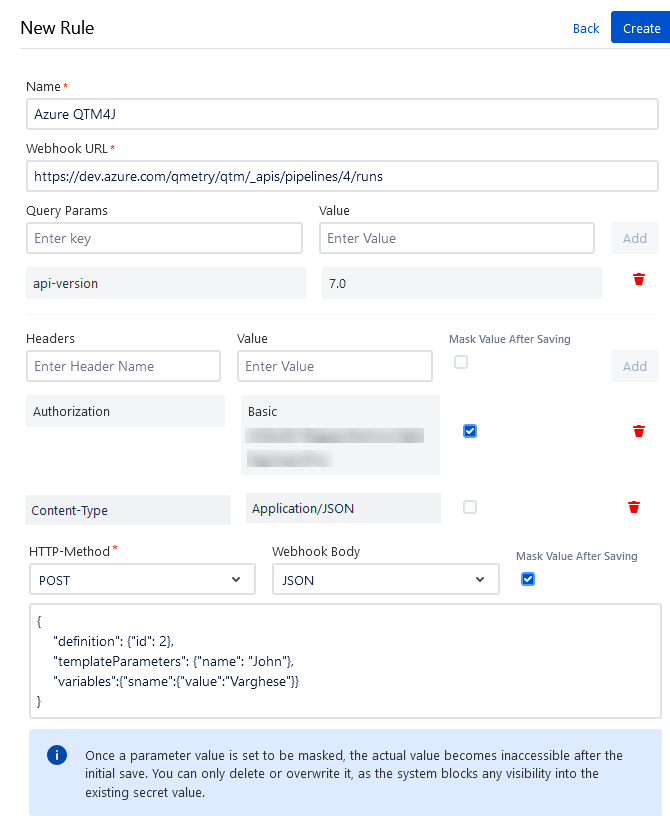Click the Enter Header Name field
Viewport: 670px width, 822px height.
coord(123,366)
